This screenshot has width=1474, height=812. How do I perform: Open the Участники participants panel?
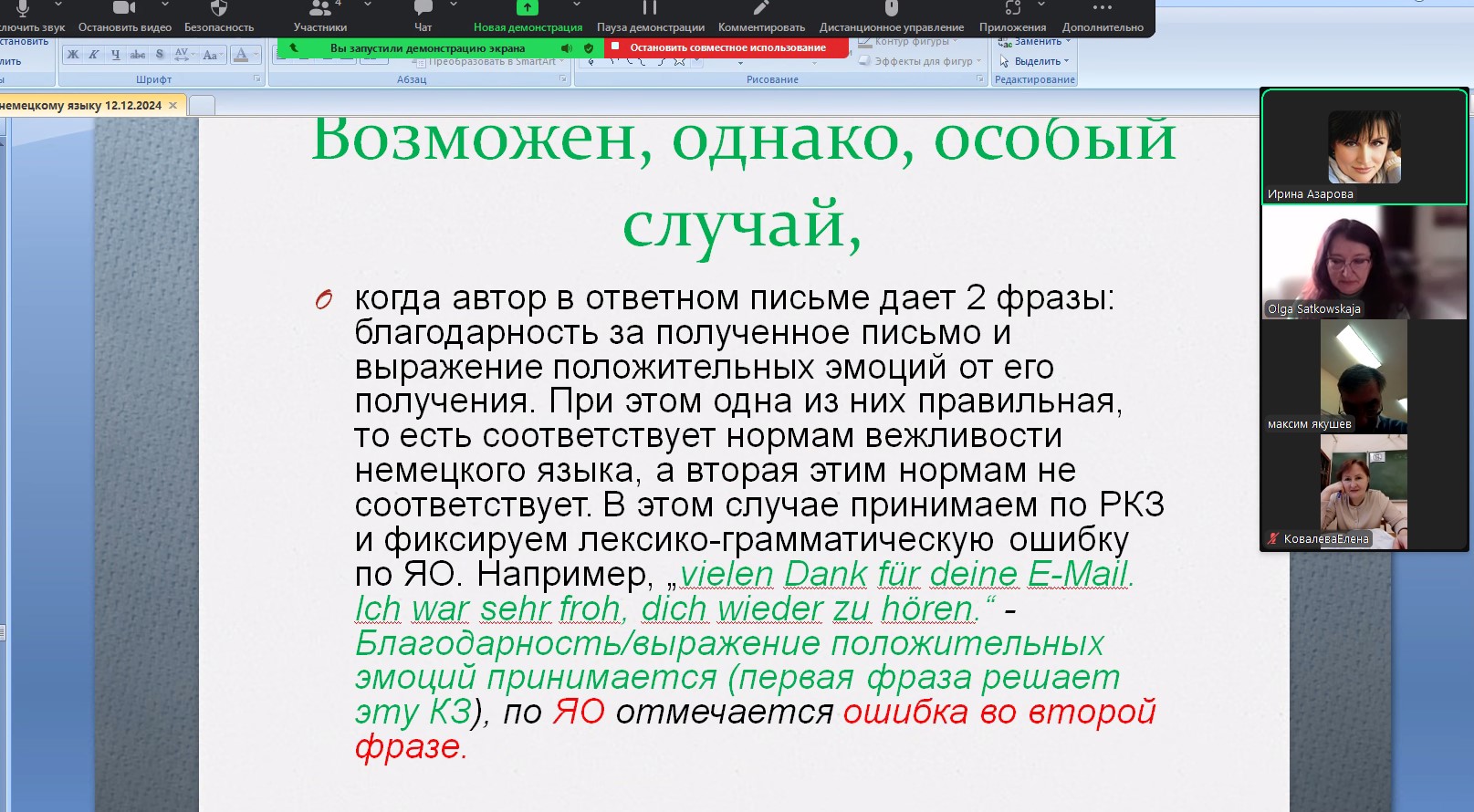coord(320,9)
